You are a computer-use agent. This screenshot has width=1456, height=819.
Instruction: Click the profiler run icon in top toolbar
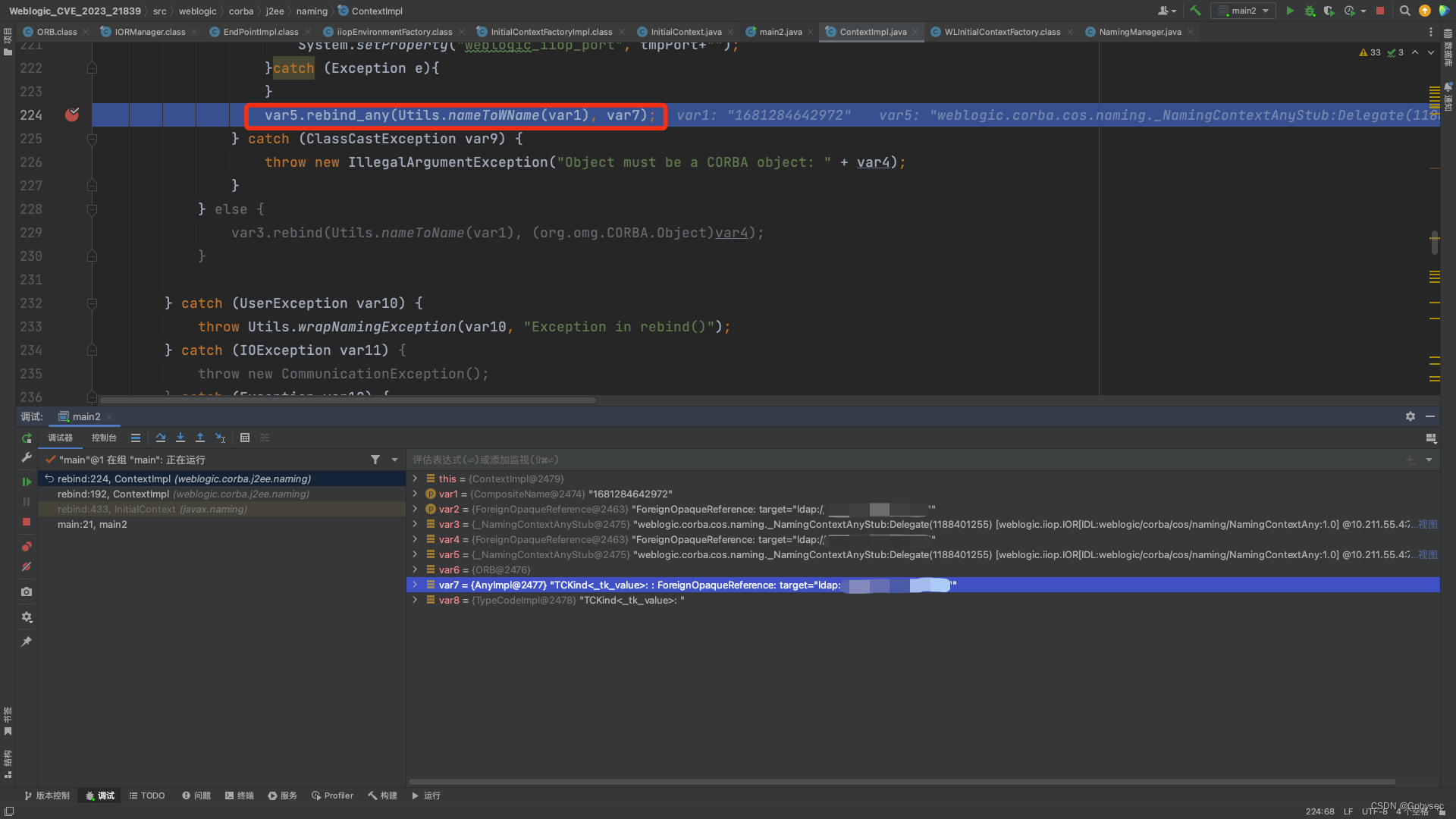pos(1349,11)
